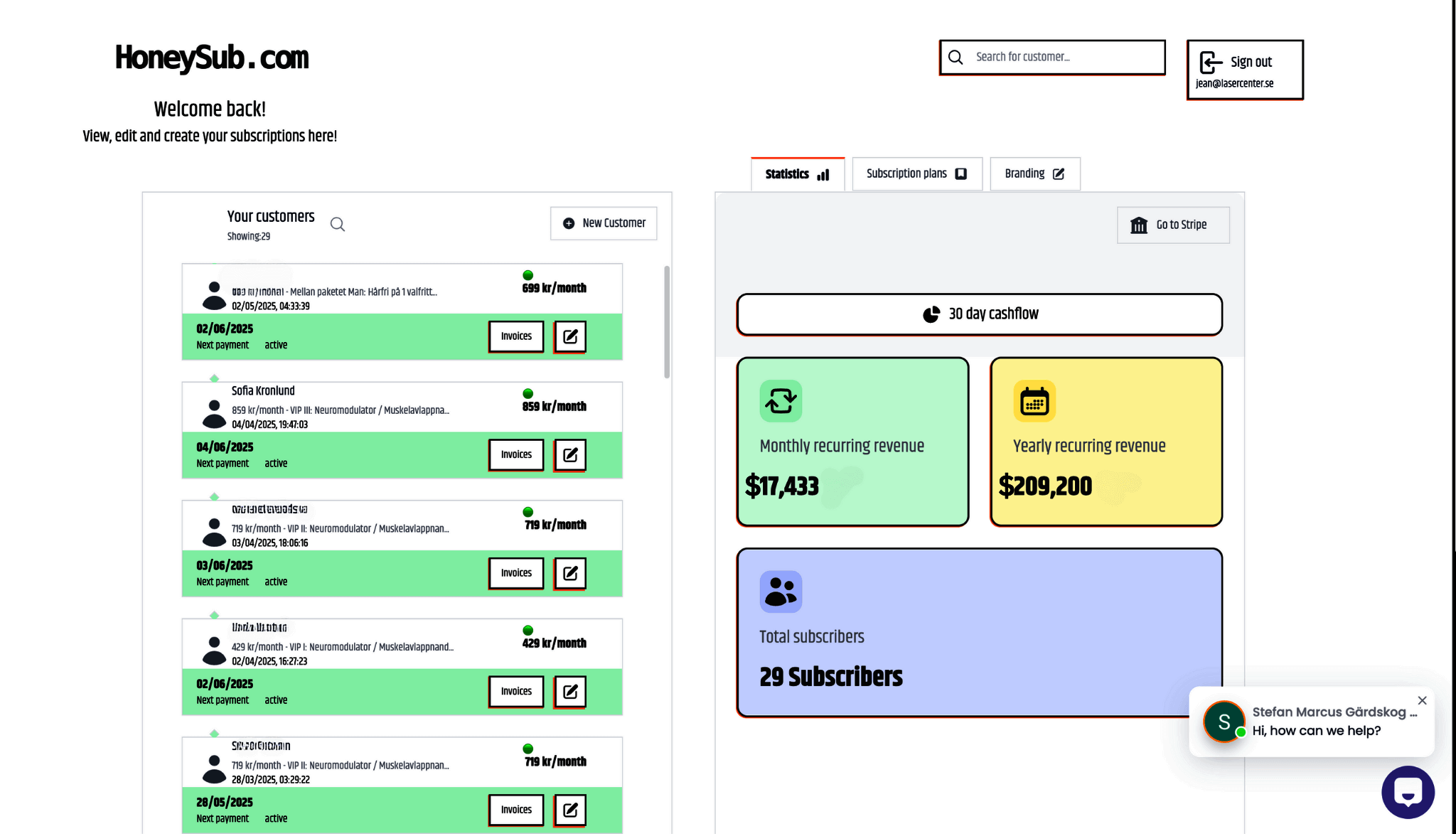This screenshot has height=834, width=1456.
Task: Open Invoices for the 28/05/2025 payment customer
Action: (516, 810)
